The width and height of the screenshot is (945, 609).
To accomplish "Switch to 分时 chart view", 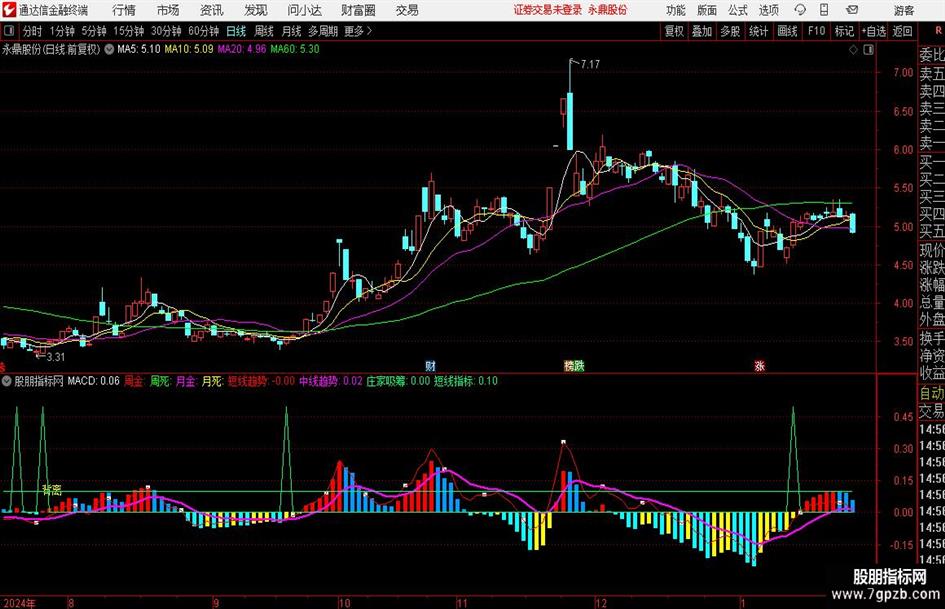I will click(33, 31).
